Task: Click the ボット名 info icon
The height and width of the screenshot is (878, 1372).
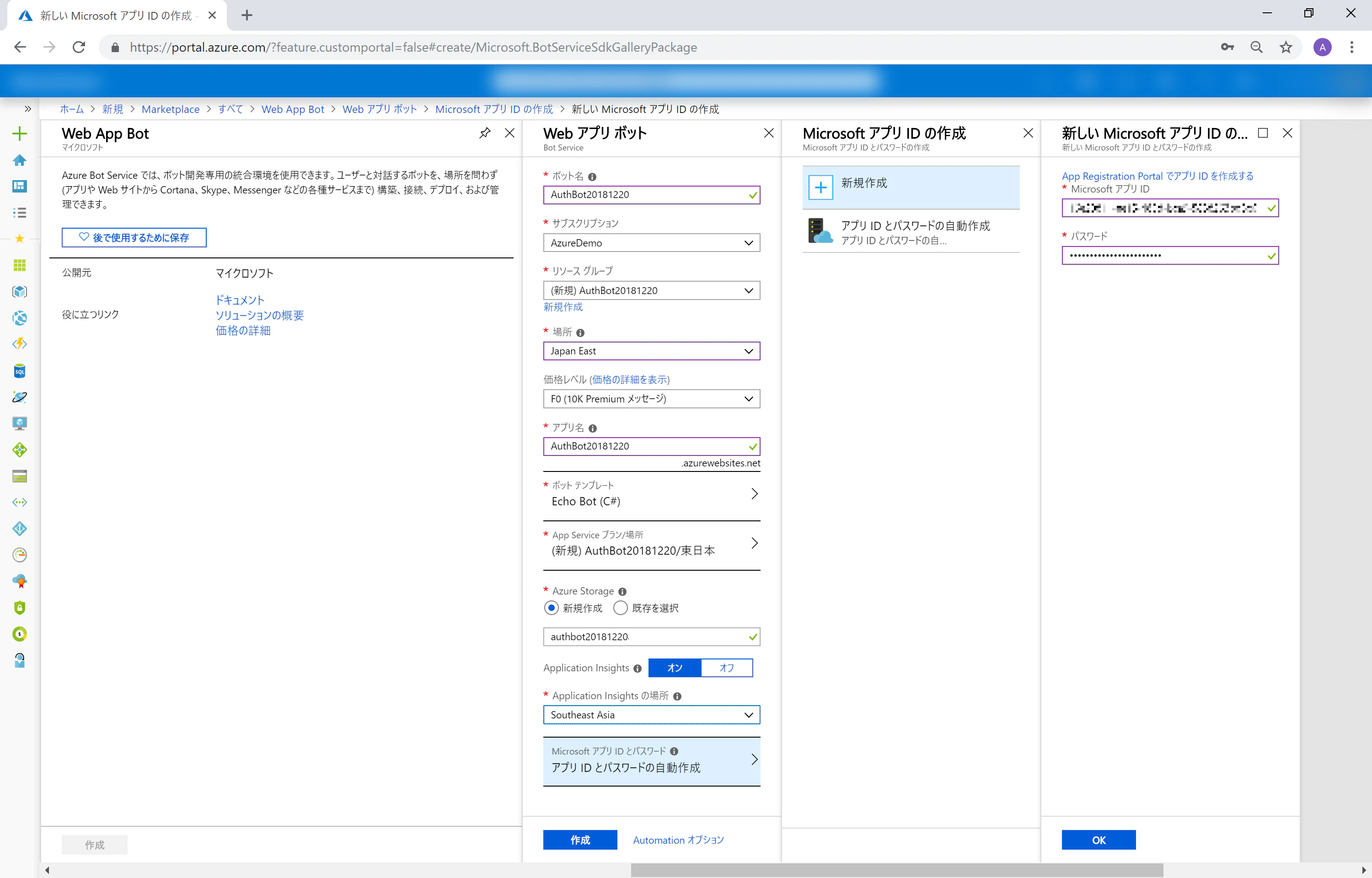Action: [592, 177]
